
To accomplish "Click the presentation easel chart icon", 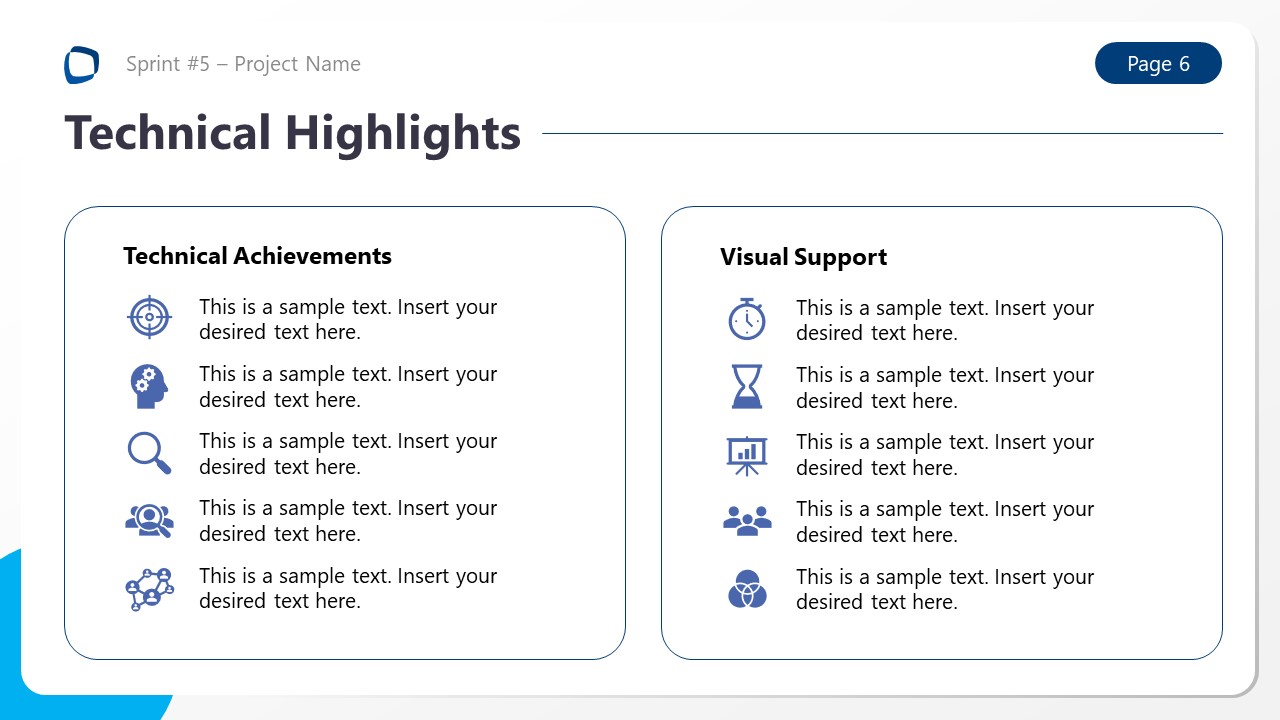I will tap(746, 453).
